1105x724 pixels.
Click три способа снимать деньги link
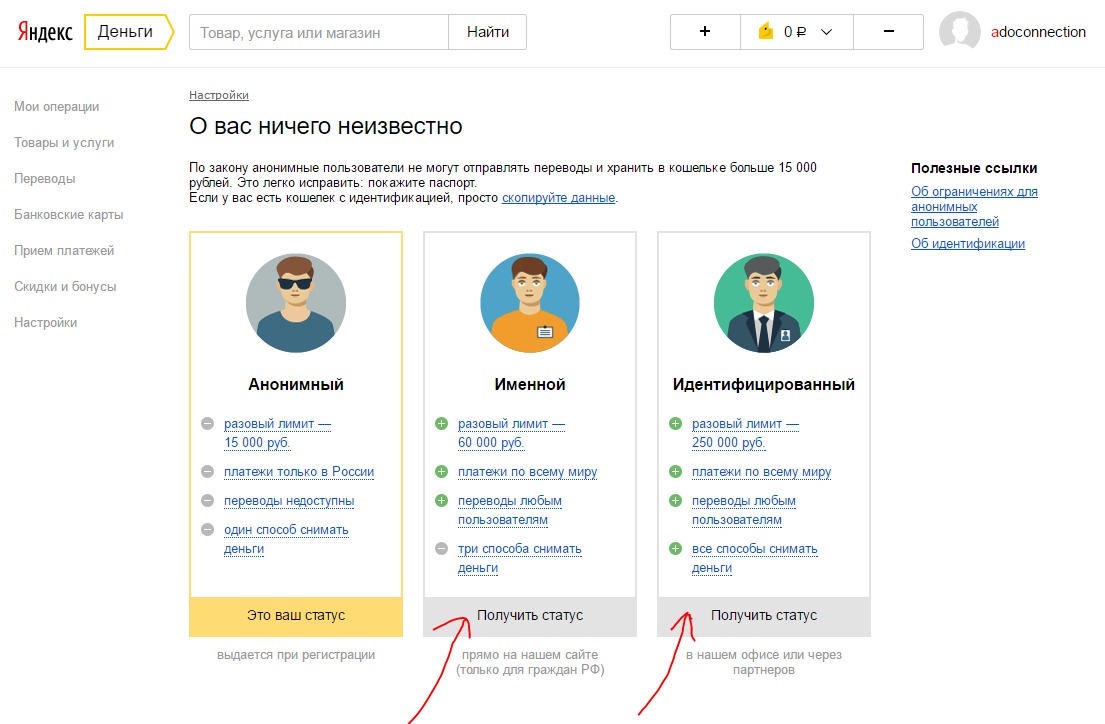[520, 558]
